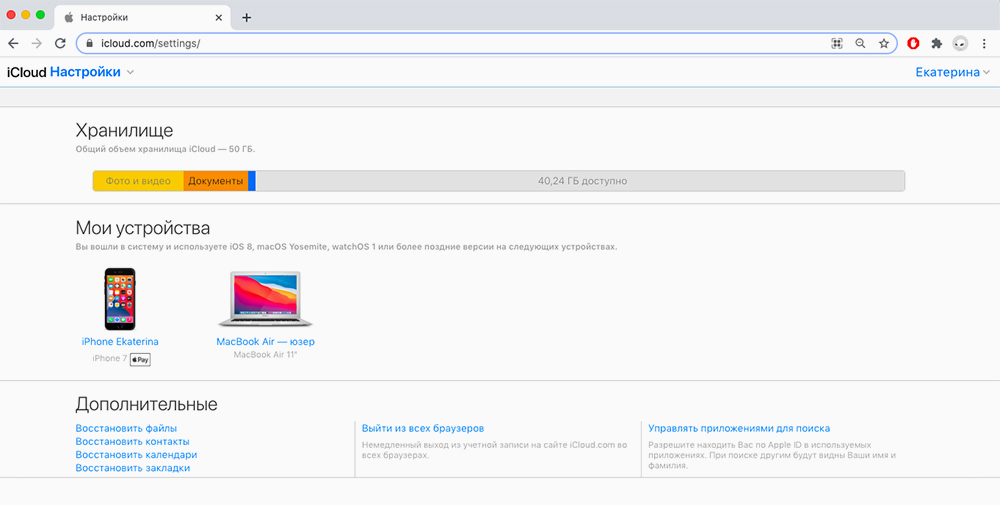Viewport: 1000px width, 505px height.
Task: Click Восстановить файлы
Action: click(126, 428)
